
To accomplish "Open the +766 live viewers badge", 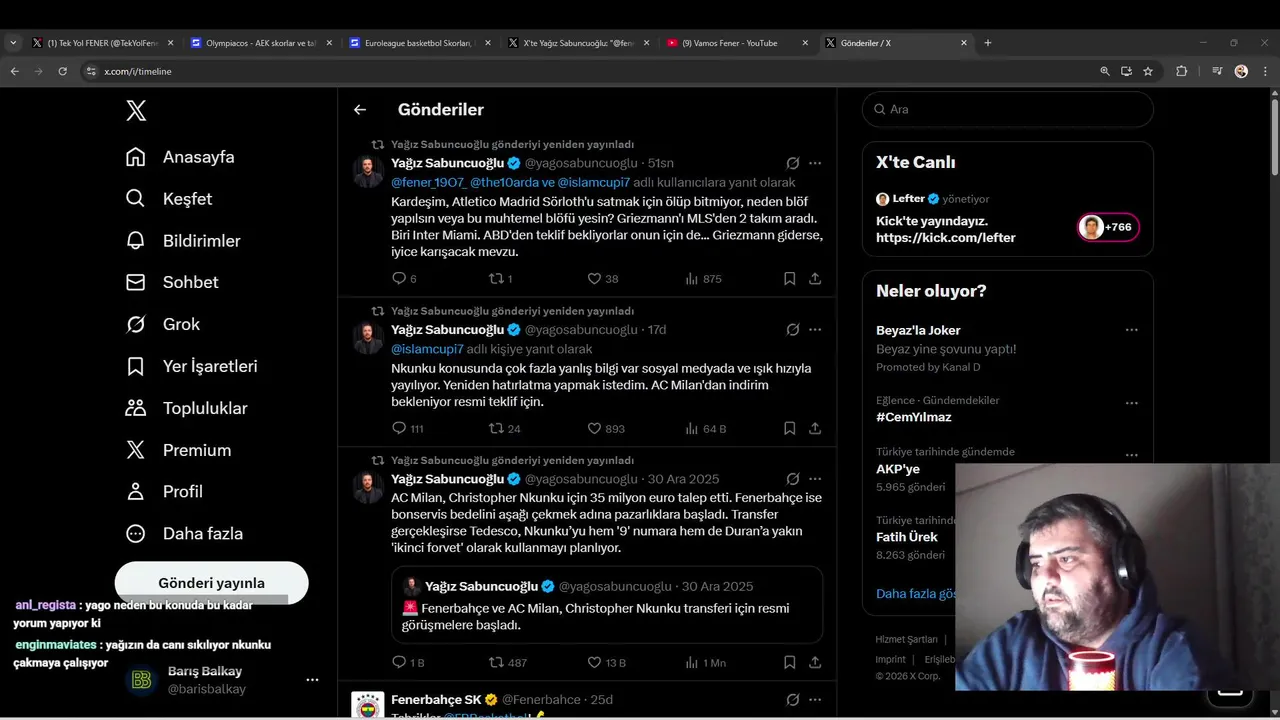I will pos(1108,227).
